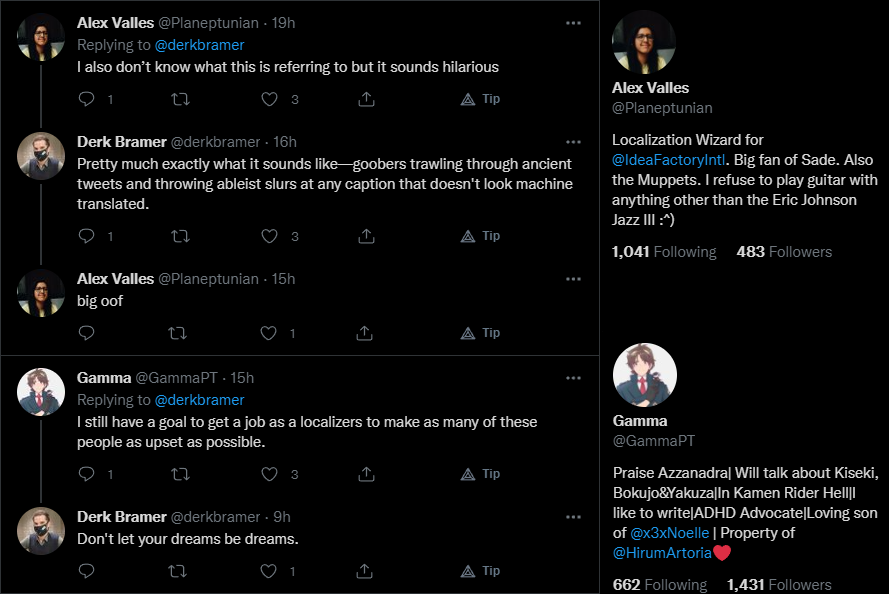Tip Derk Bramer on "Don't let your dreams" tweet

tap(480, 571)
